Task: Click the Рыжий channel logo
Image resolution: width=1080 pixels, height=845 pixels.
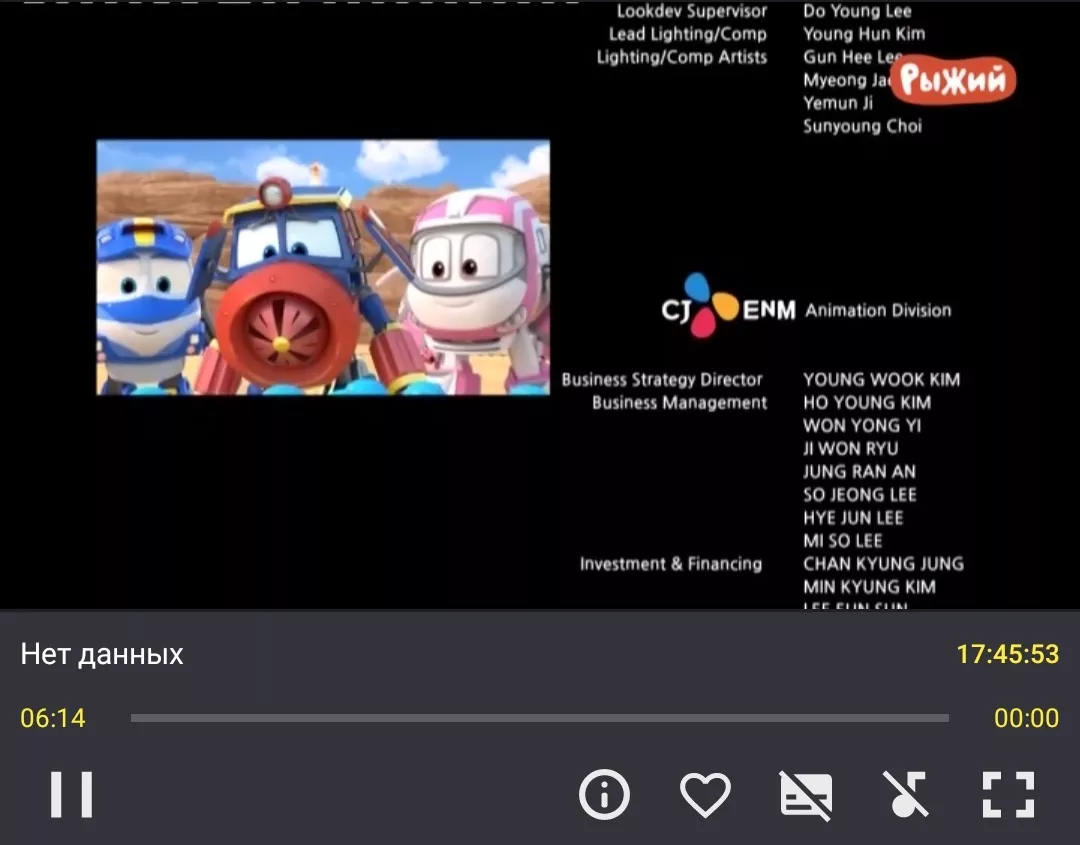Action: point(953,82)
